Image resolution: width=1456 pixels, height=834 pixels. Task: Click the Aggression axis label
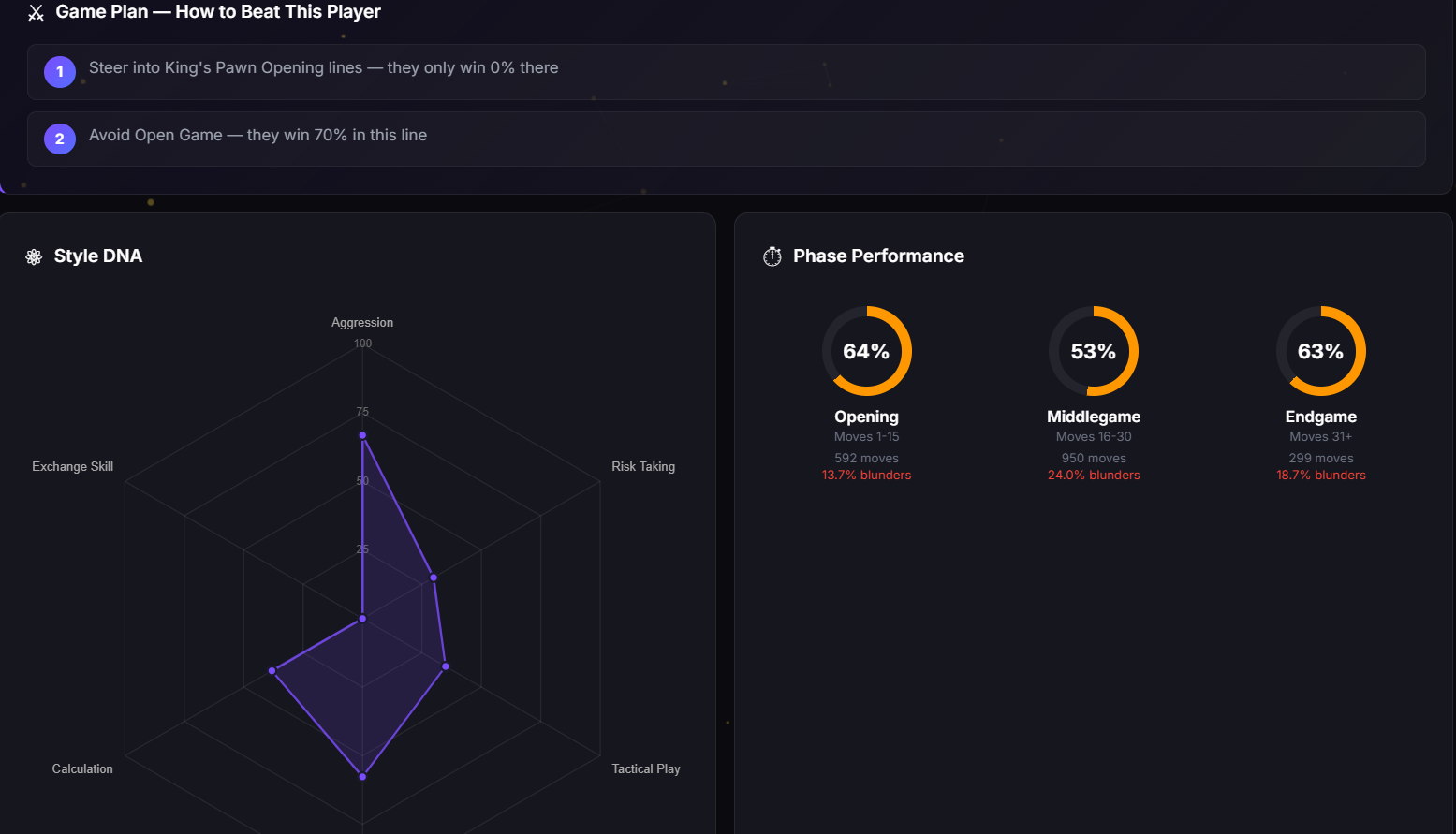point(362,322)
